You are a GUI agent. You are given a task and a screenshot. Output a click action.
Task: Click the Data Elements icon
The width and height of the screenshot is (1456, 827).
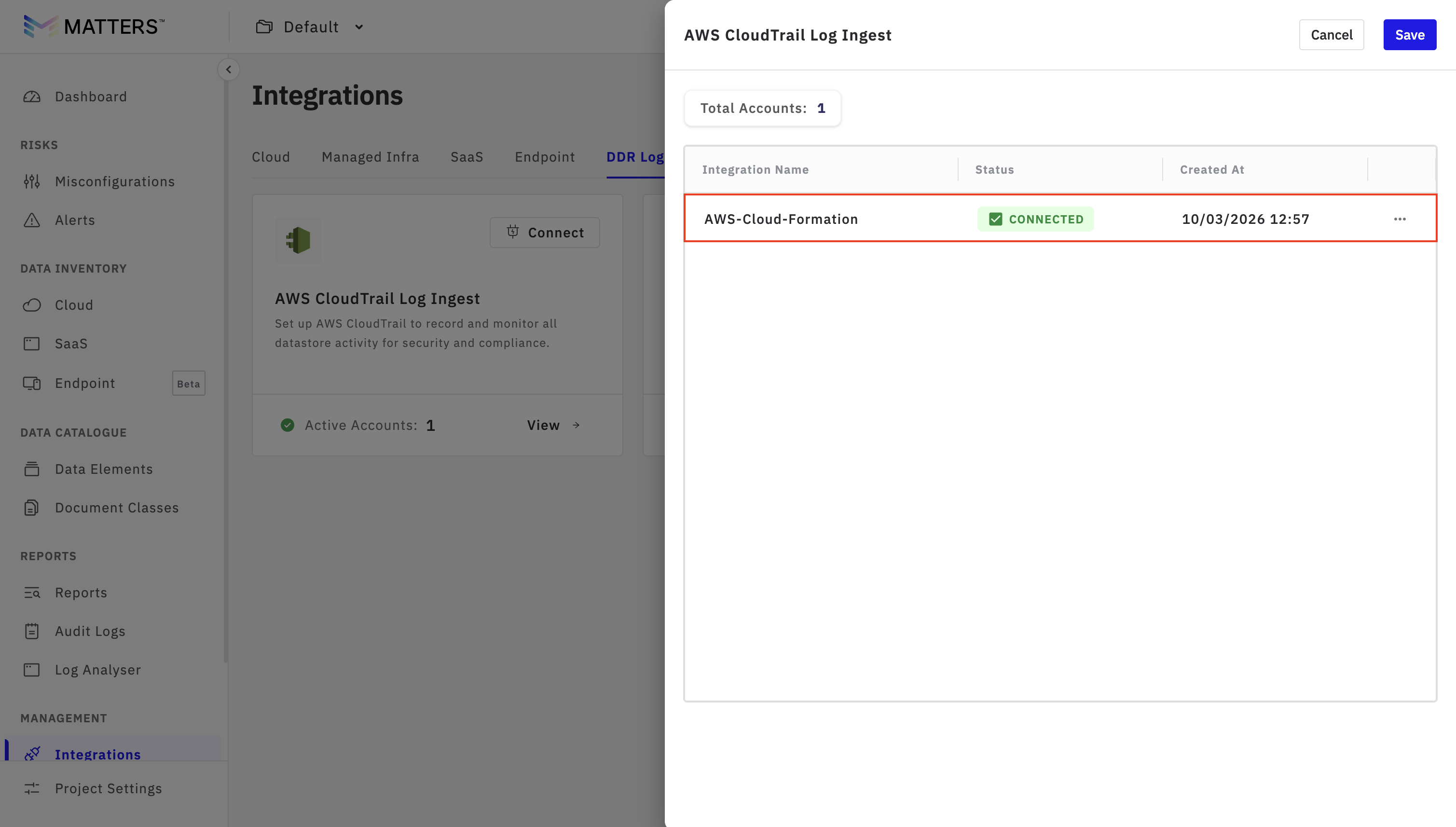[32, 469]
